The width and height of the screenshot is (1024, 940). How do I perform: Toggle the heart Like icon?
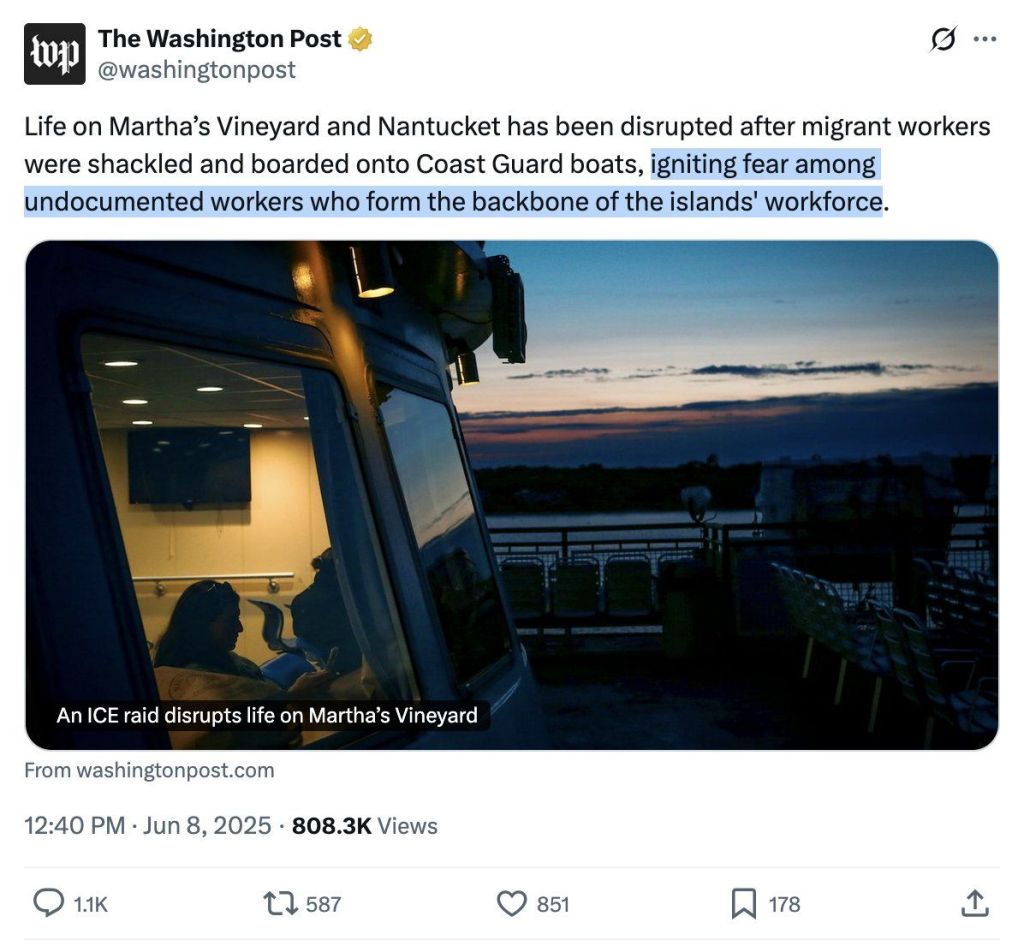(x=511, y=904)
